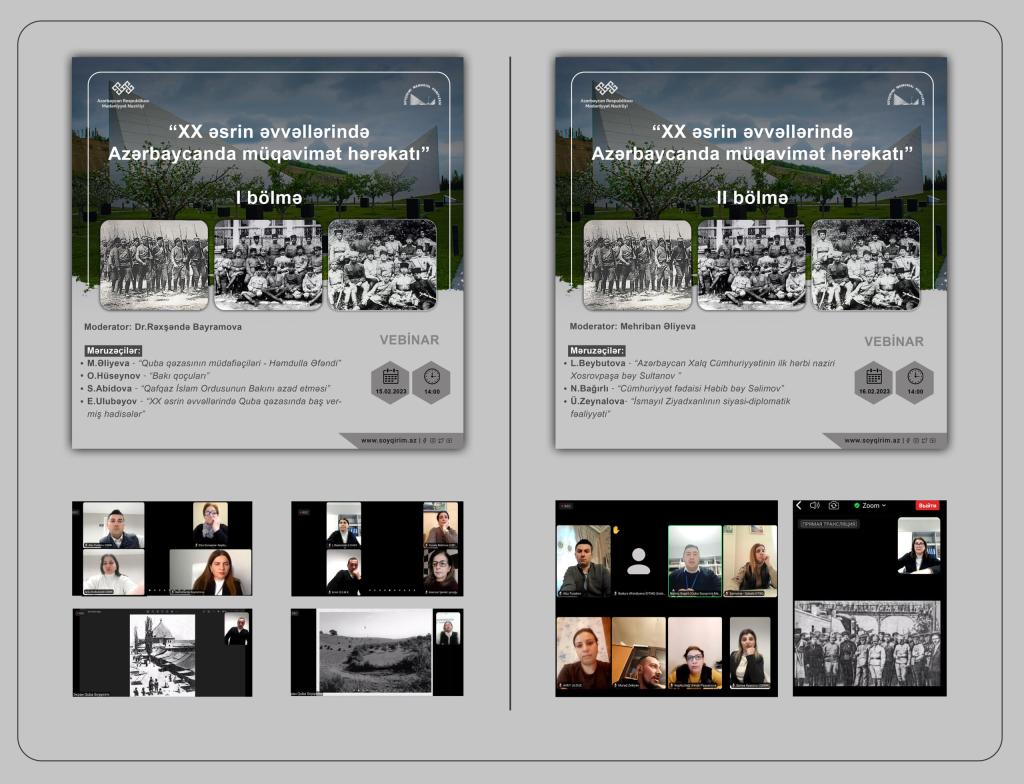Click the clock icon on I bölmə poster
This screenshot has height=784, width=1024.
(x=432, y=377)
